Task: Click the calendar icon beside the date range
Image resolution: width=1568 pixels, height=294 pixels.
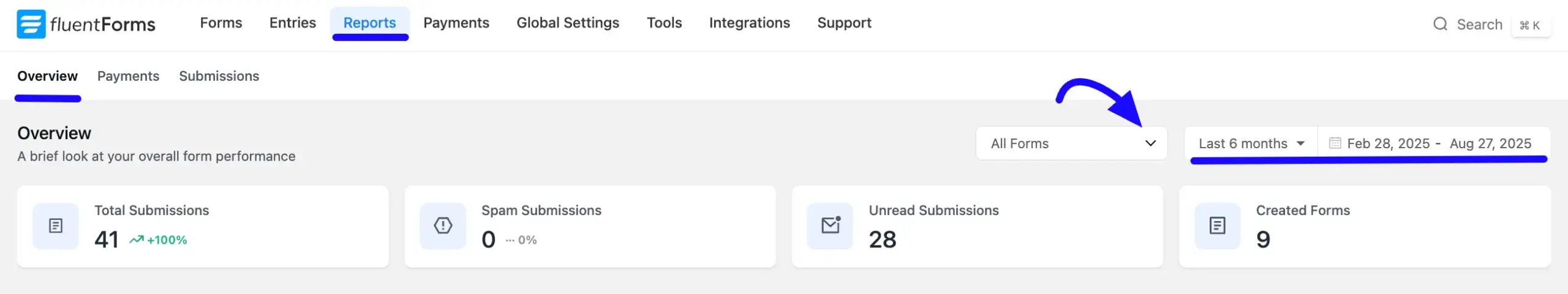Action: coord(1335,143)
